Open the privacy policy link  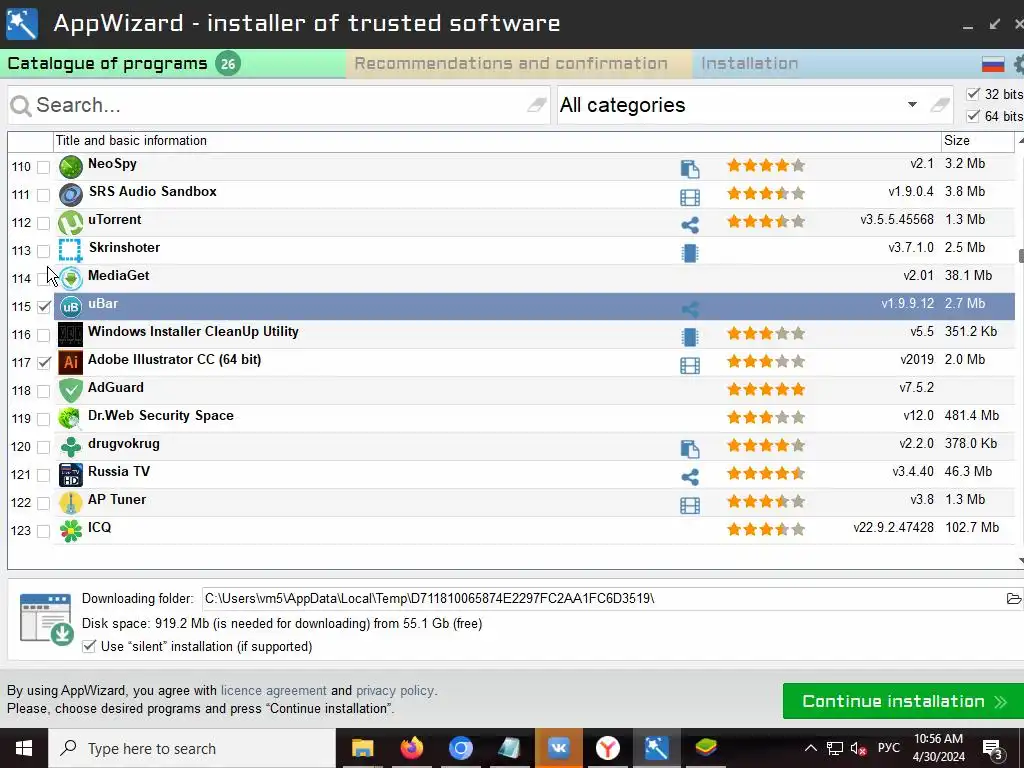point(394,690)
